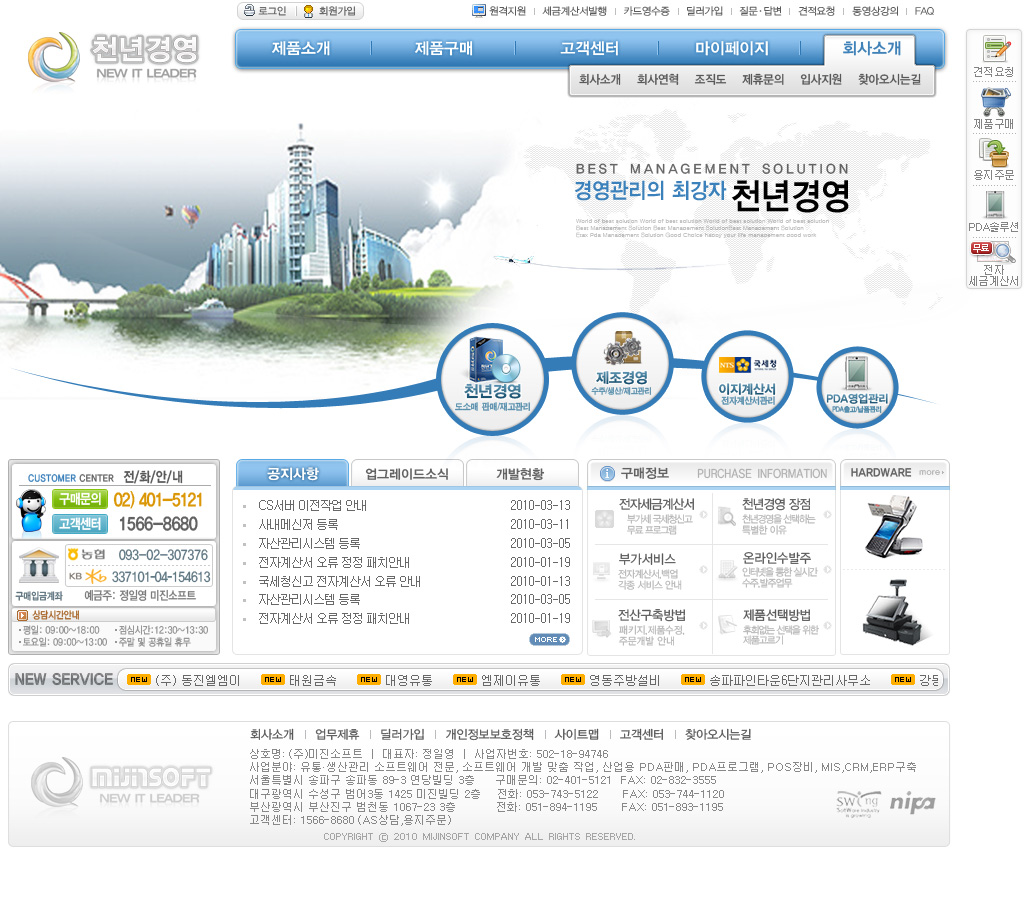Click the 로그인 login lock icon

click(x=249, y=10)
